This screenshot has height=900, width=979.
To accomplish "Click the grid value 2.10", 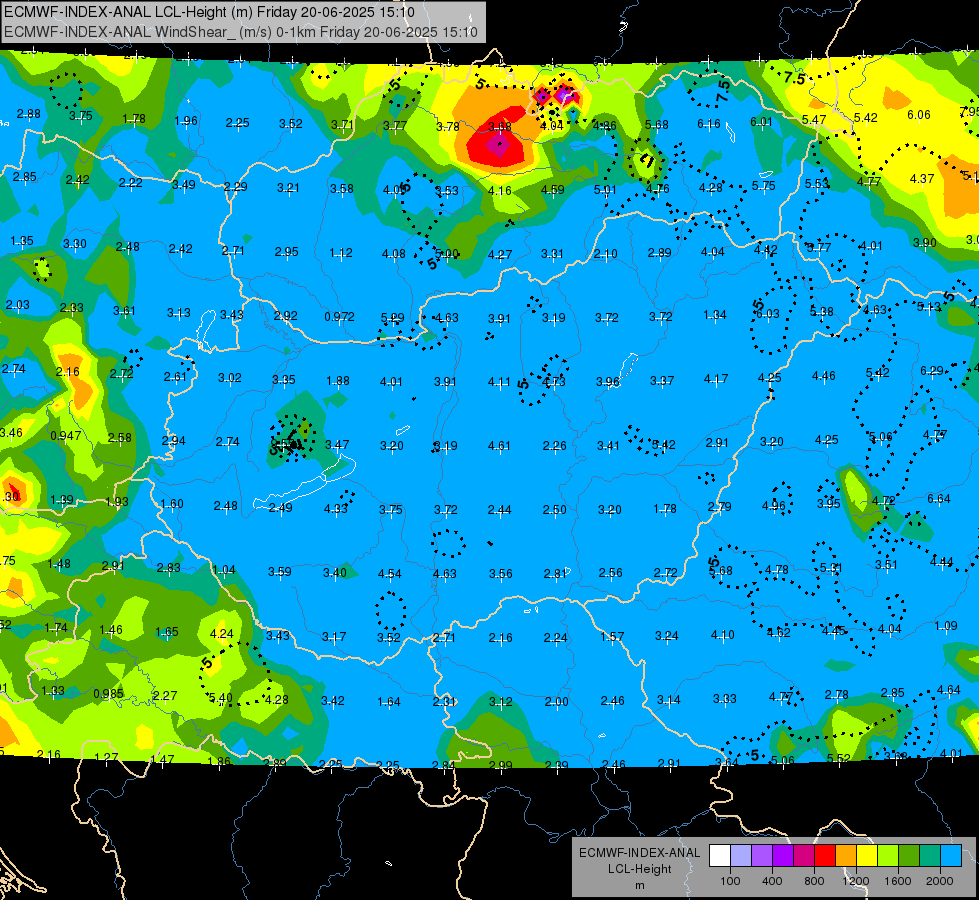I will (x=605, y=254).
